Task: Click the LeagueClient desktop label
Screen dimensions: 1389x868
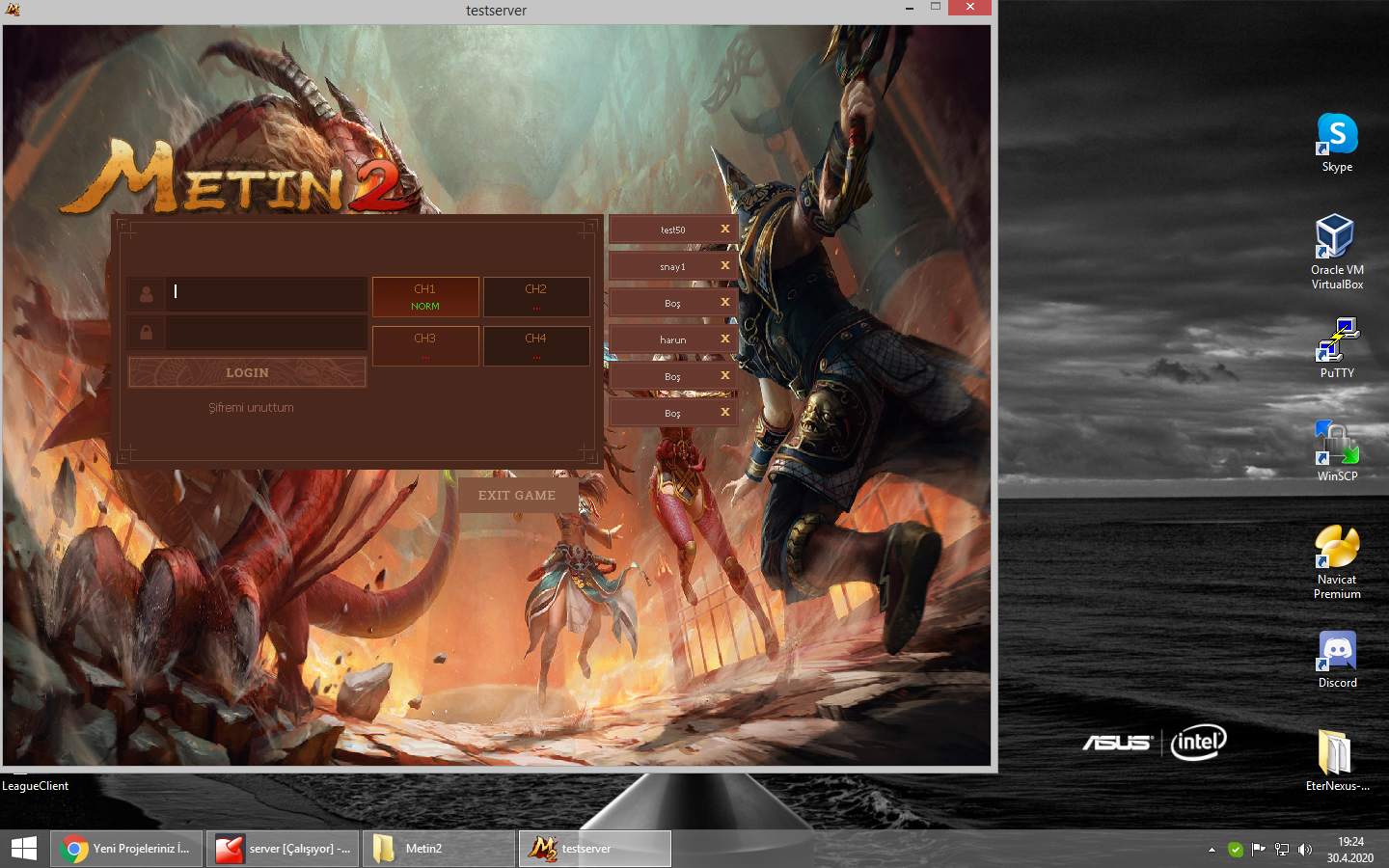Action: click(x=36, y=786)
